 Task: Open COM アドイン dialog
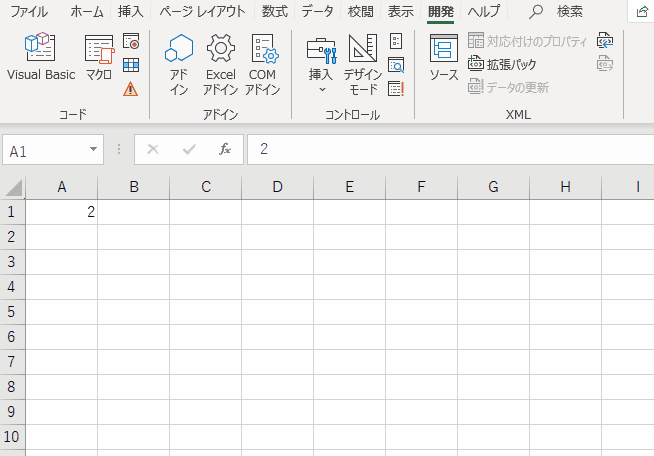point(262,63)
